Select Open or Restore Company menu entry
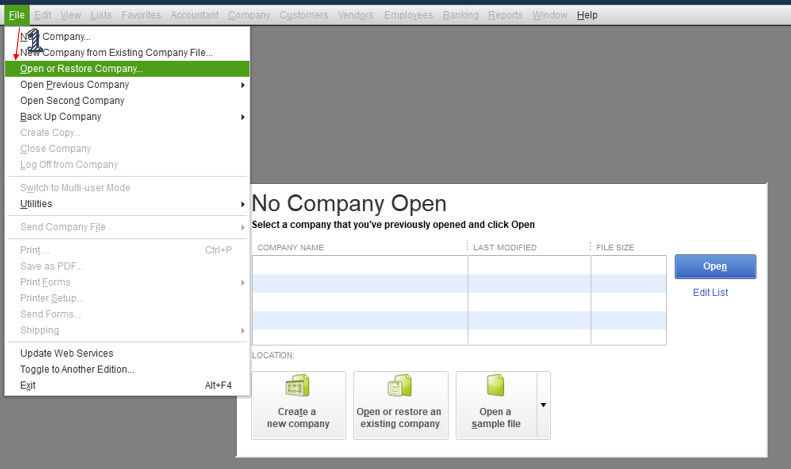791x469 pixels. [x=127, y=69]
